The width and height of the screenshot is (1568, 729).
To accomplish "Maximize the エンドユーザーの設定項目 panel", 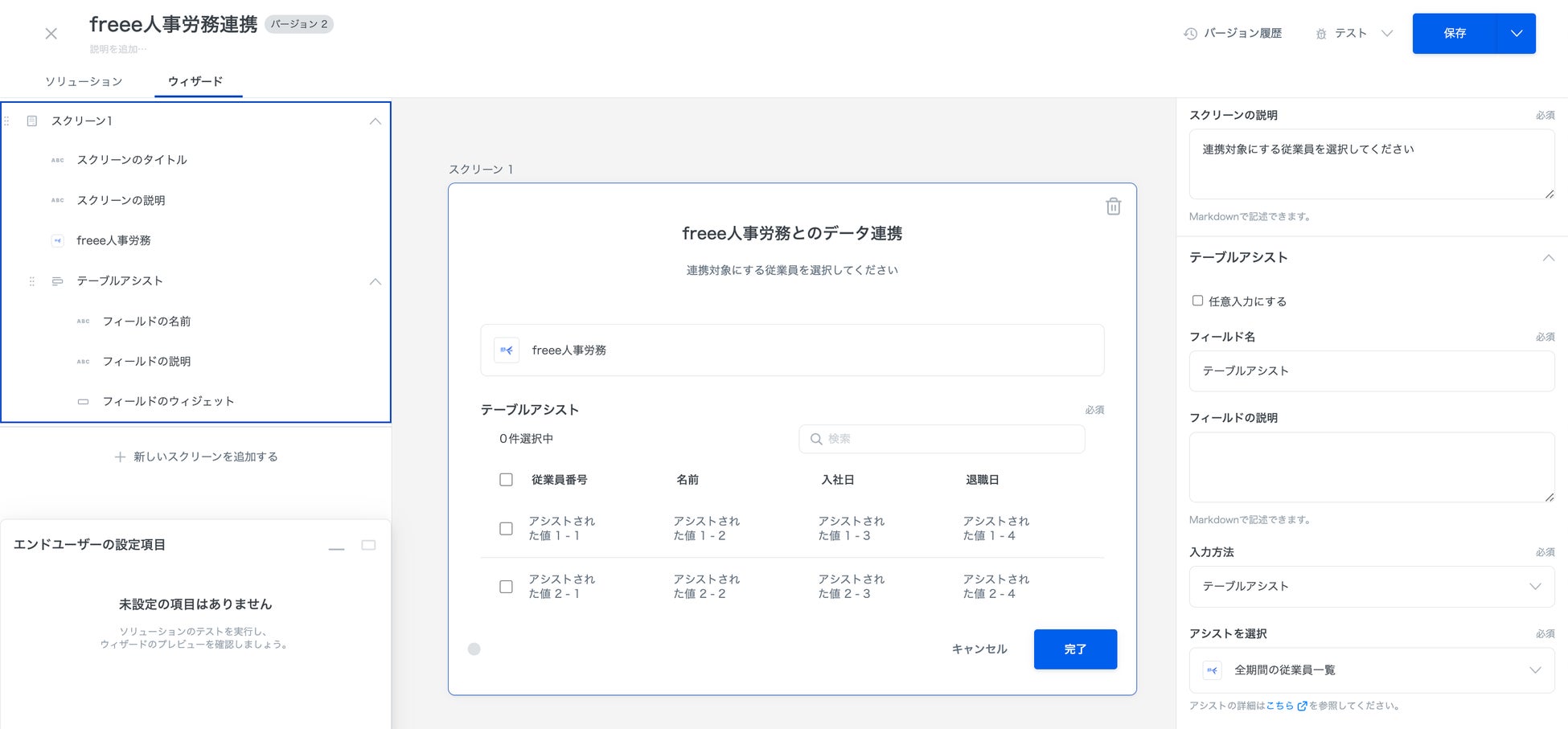I will coord(368,545).
